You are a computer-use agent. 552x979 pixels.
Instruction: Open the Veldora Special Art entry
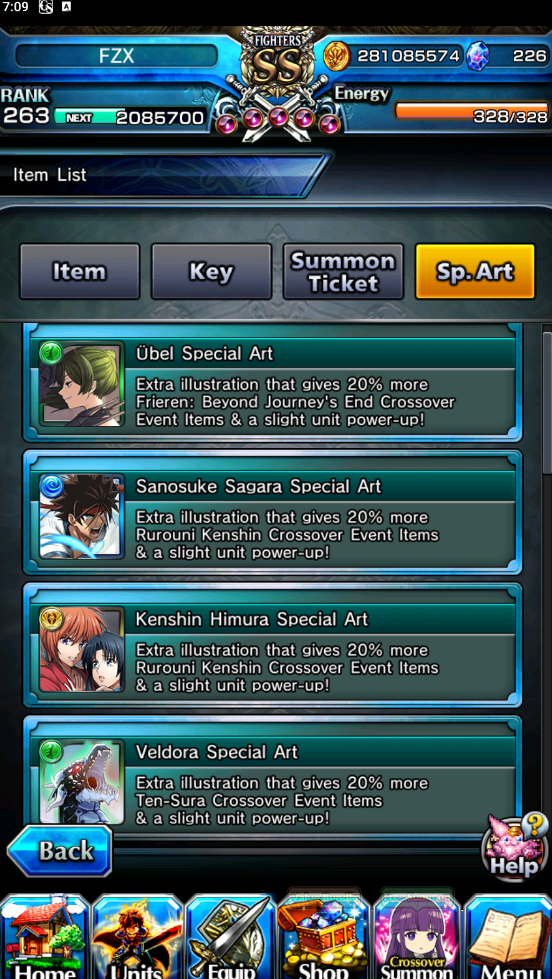click(x=273, y=774)
